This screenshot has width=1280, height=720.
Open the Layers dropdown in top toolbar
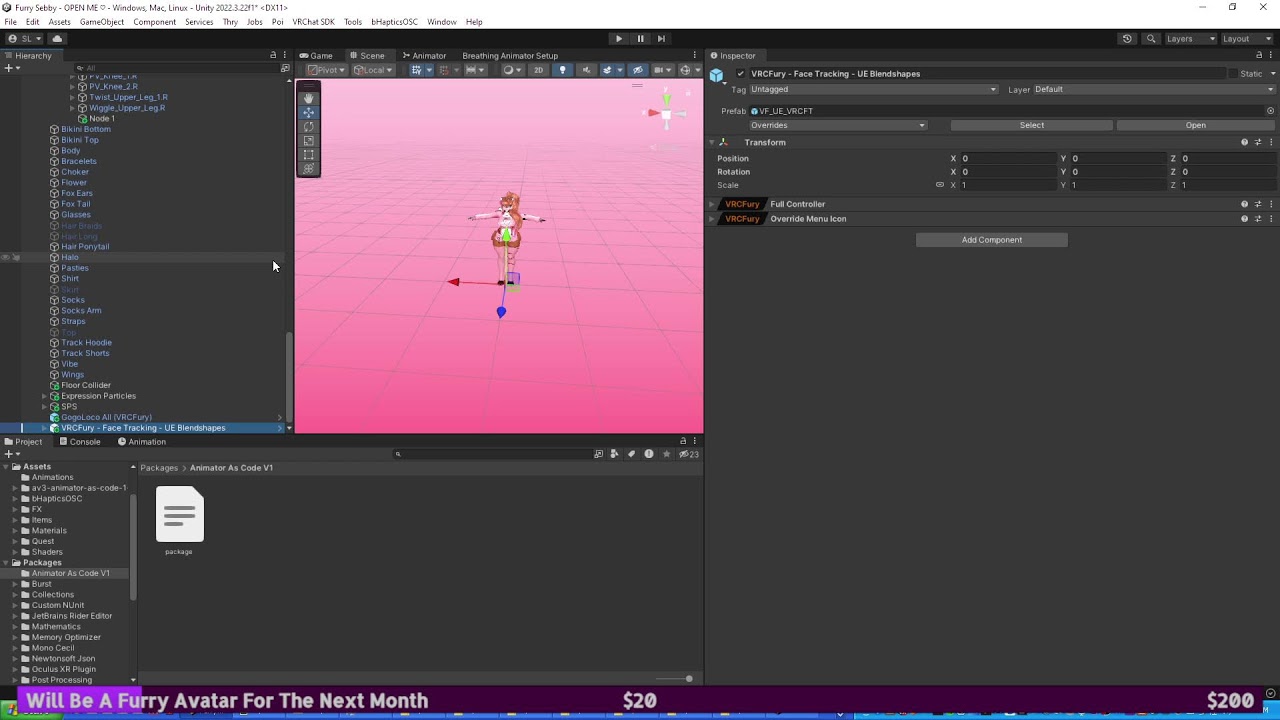(1191, 39)
